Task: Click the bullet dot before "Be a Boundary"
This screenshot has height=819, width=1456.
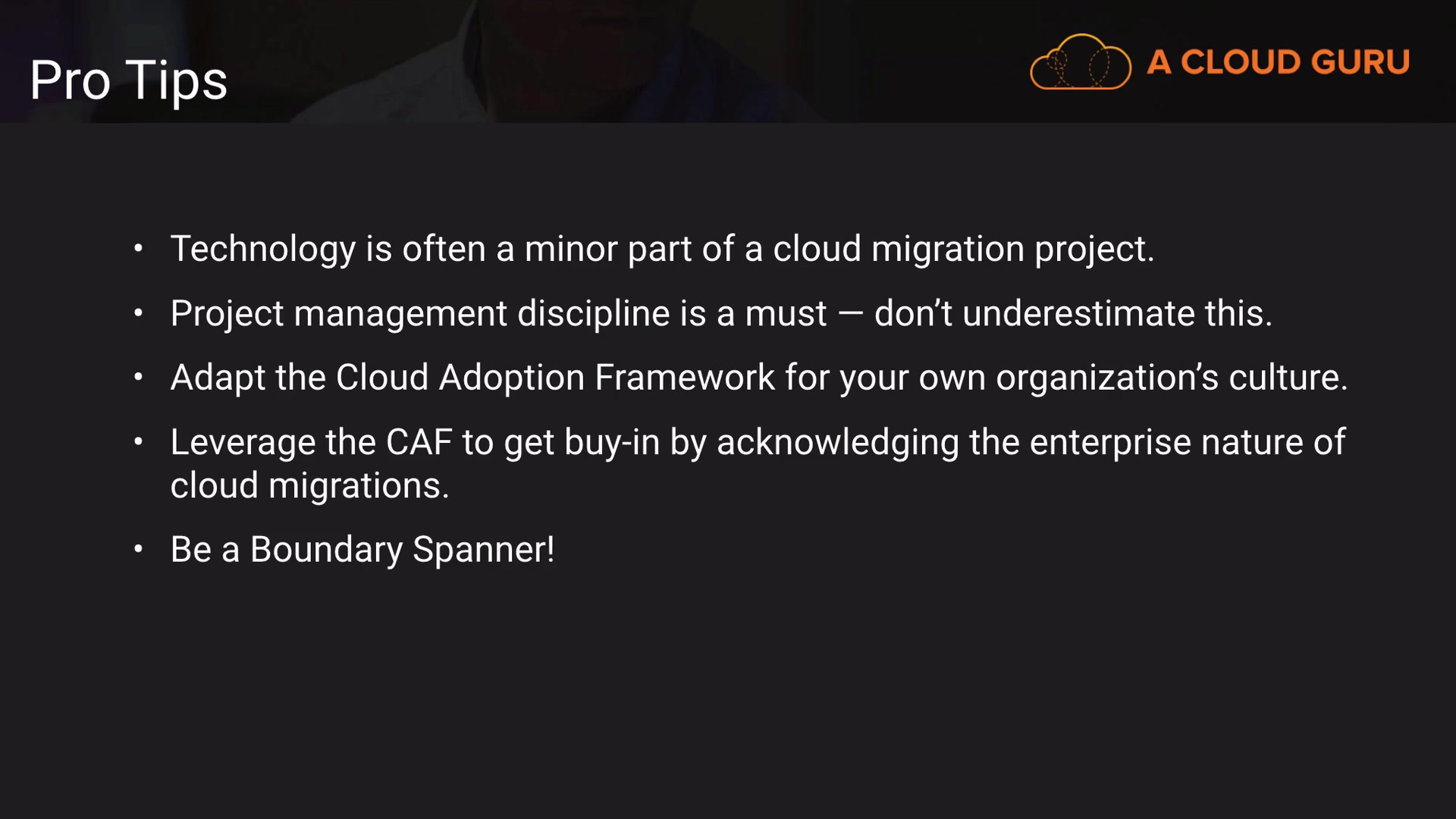Action: pos(138,549)
